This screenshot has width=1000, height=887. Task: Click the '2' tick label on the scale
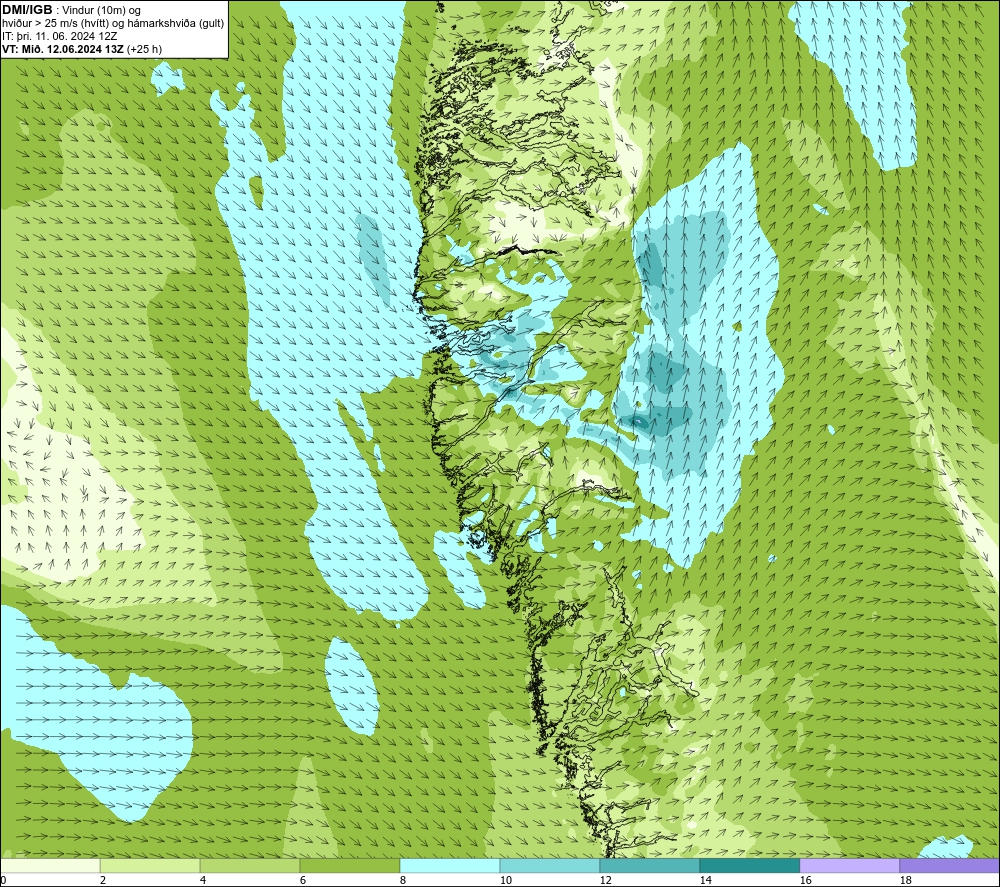pyautogui.click(x=103, y=881)
